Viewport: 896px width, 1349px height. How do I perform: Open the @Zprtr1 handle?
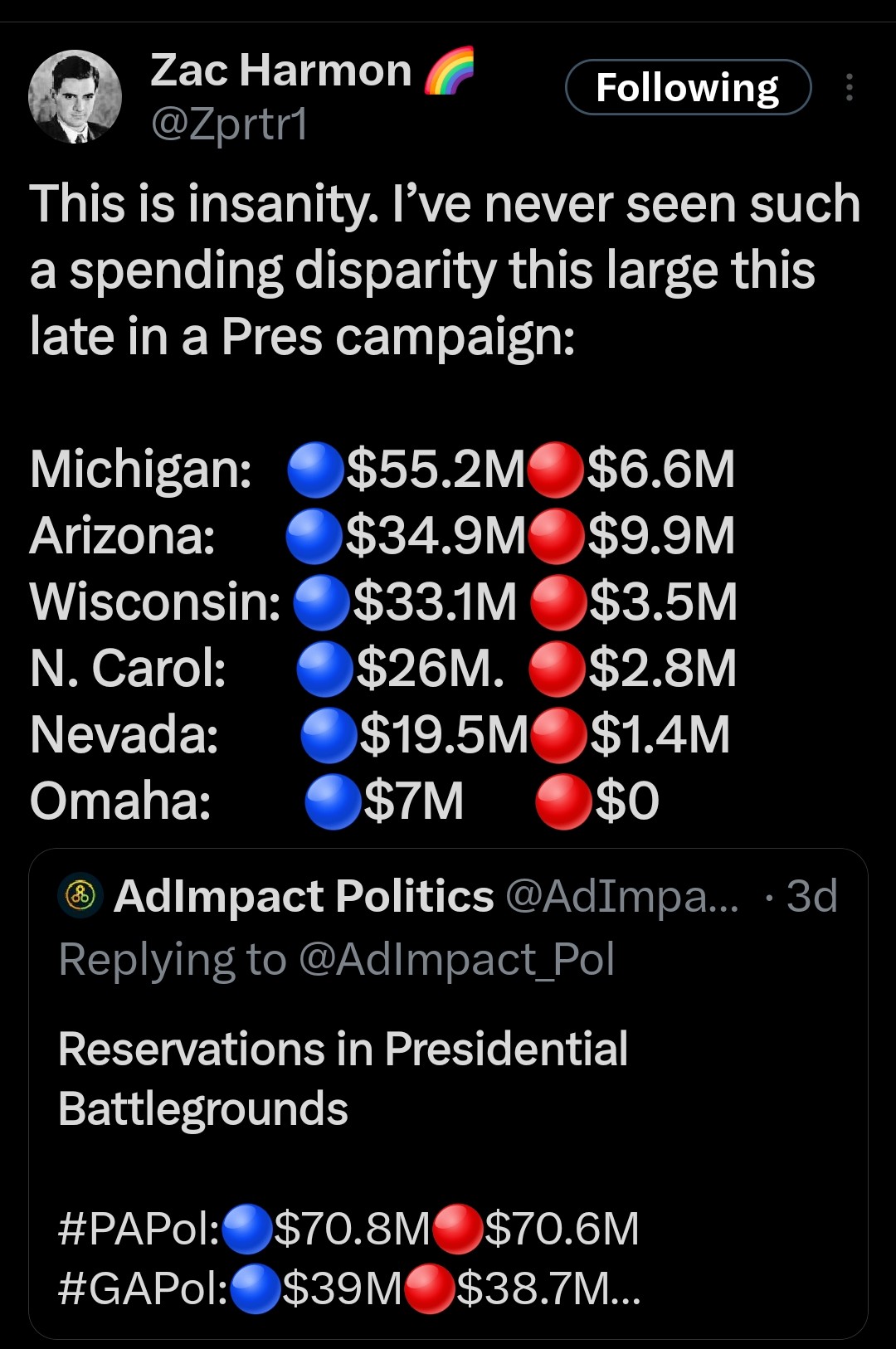pyautogui.click(x=229, y=124)
